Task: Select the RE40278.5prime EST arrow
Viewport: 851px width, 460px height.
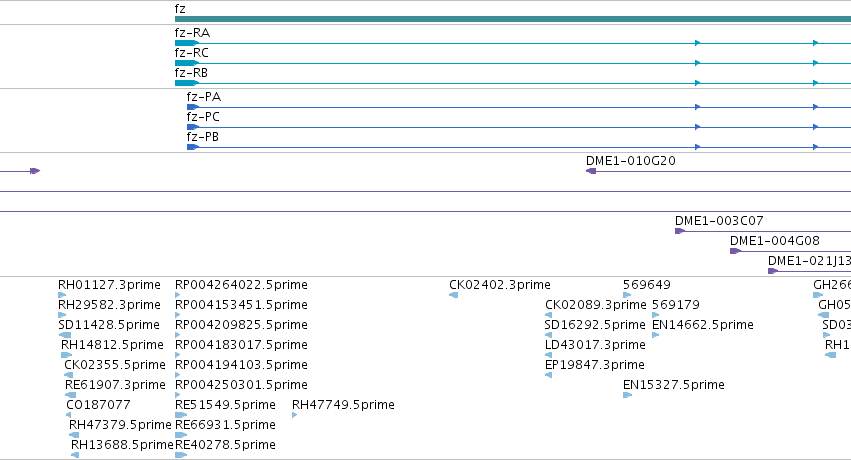Action: coord(181,455)
